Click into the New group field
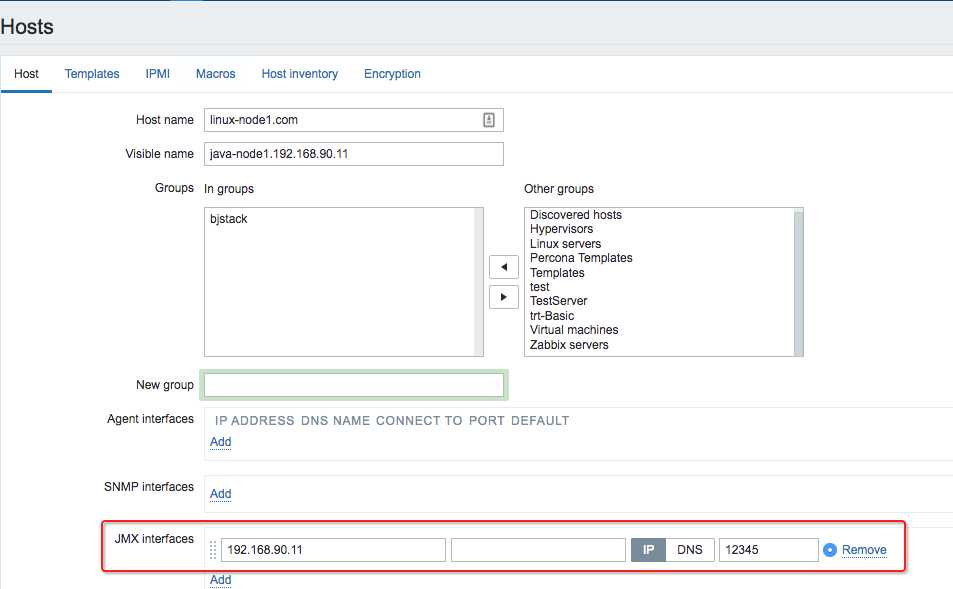 tap(354, 385)
